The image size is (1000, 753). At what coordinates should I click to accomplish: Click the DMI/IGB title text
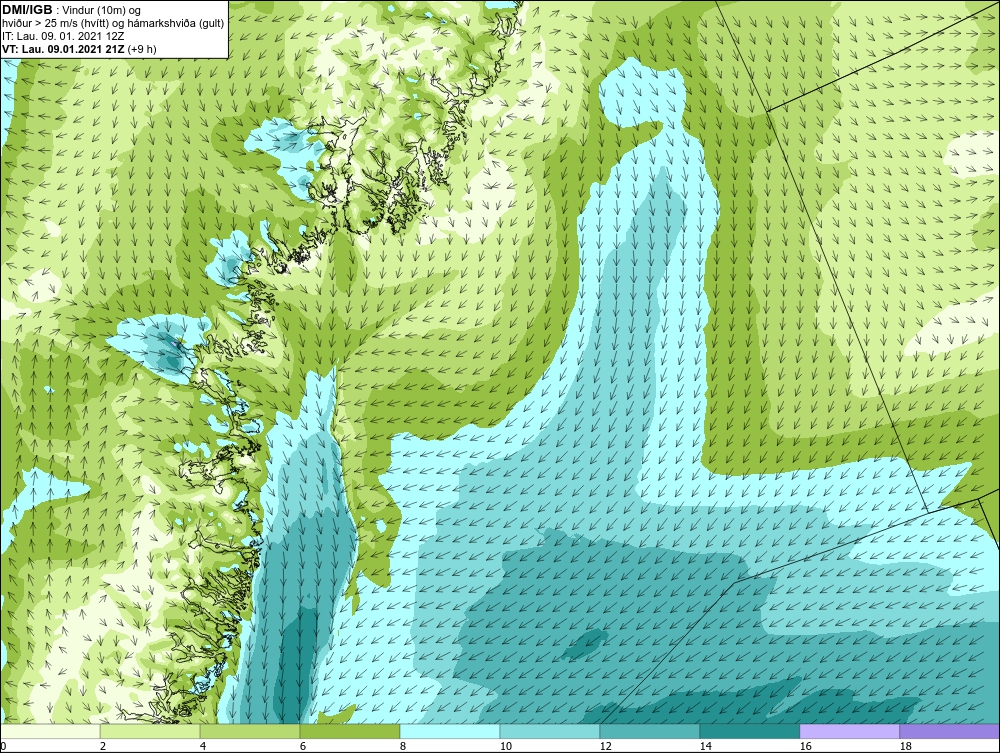27,10
